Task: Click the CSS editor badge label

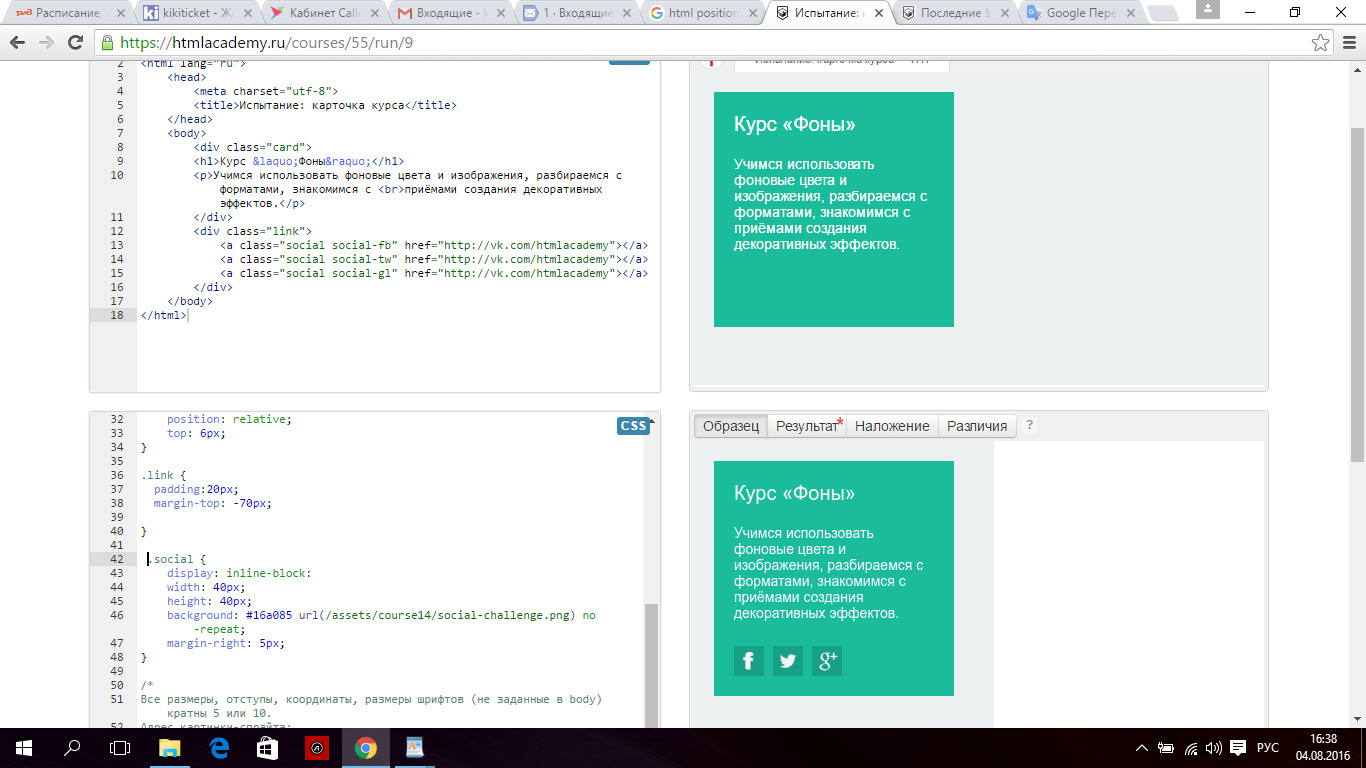Action: (x=633, y=426)
